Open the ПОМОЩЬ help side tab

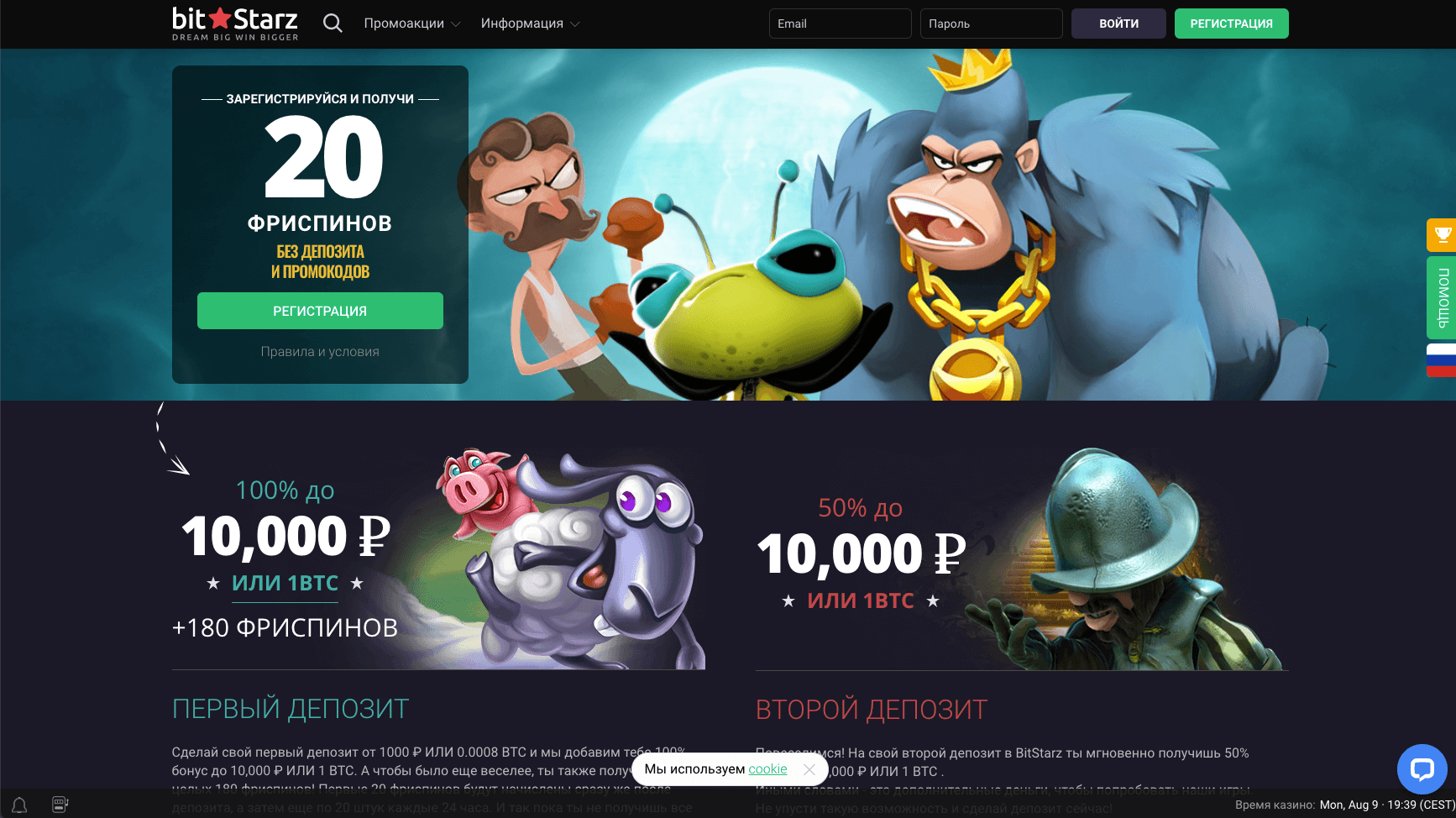(x=1442, y=298)
